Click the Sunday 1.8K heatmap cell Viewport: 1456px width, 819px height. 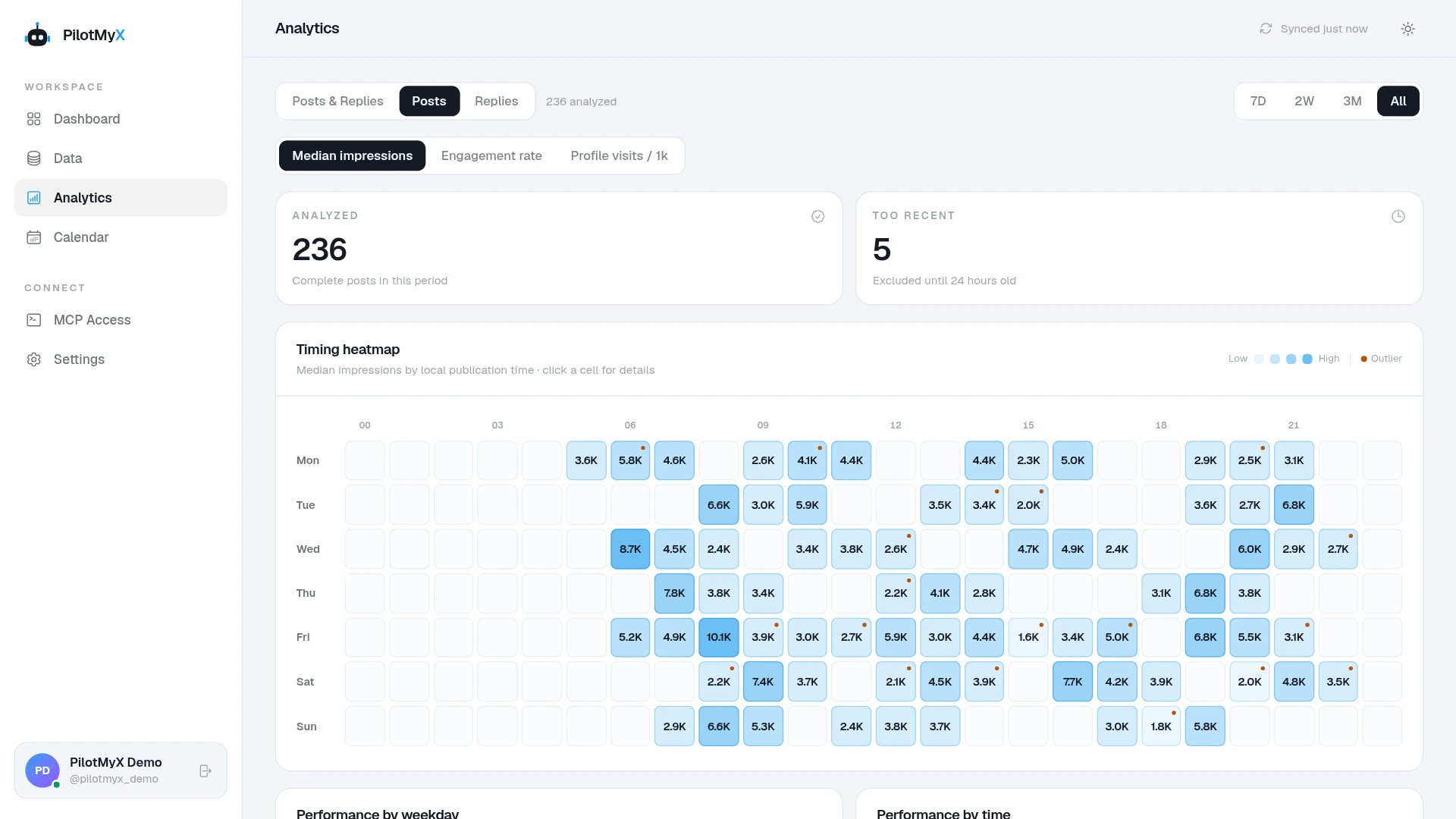pos(1161,726)
